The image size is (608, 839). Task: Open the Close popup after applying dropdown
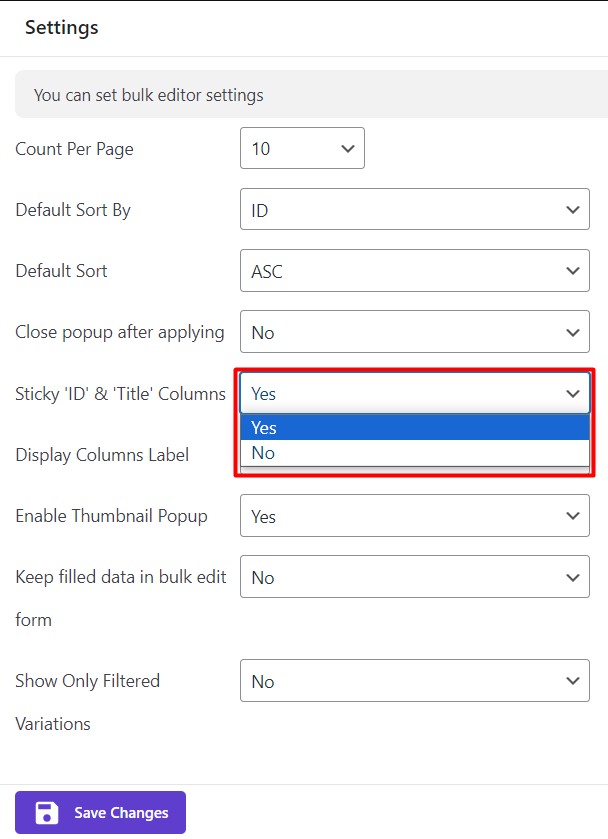click(414, 332)
